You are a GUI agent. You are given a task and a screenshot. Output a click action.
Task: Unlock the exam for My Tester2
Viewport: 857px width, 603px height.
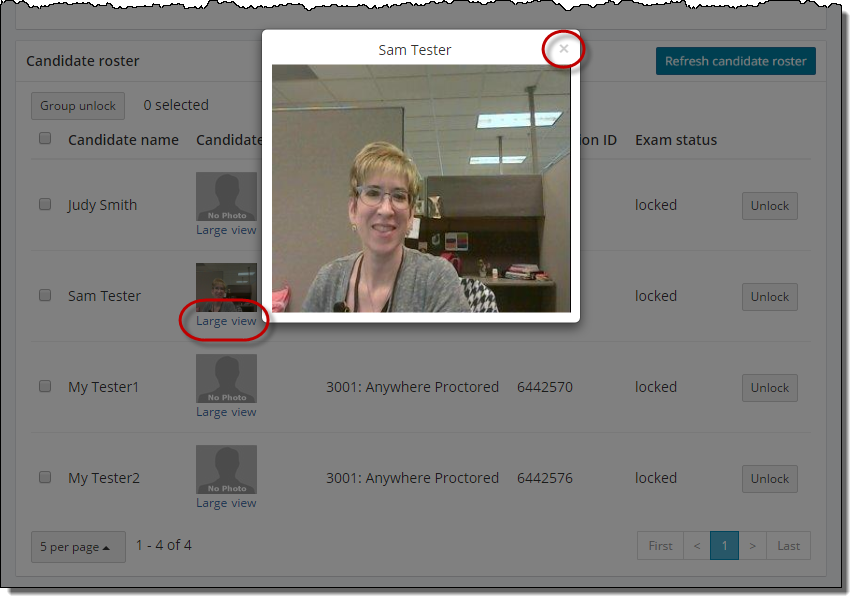coord(769,479)
